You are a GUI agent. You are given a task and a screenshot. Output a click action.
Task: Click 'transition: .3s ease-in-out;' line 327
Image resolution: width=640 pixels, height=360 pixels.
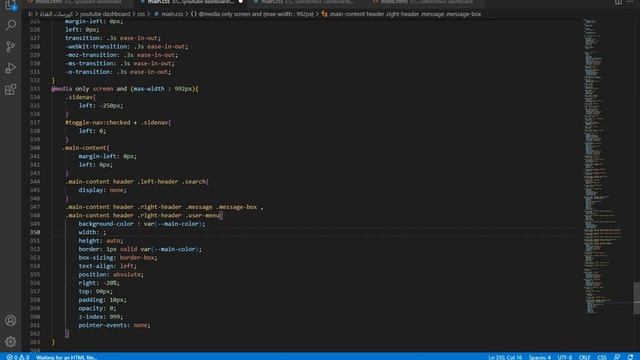[x=113, y=38]
